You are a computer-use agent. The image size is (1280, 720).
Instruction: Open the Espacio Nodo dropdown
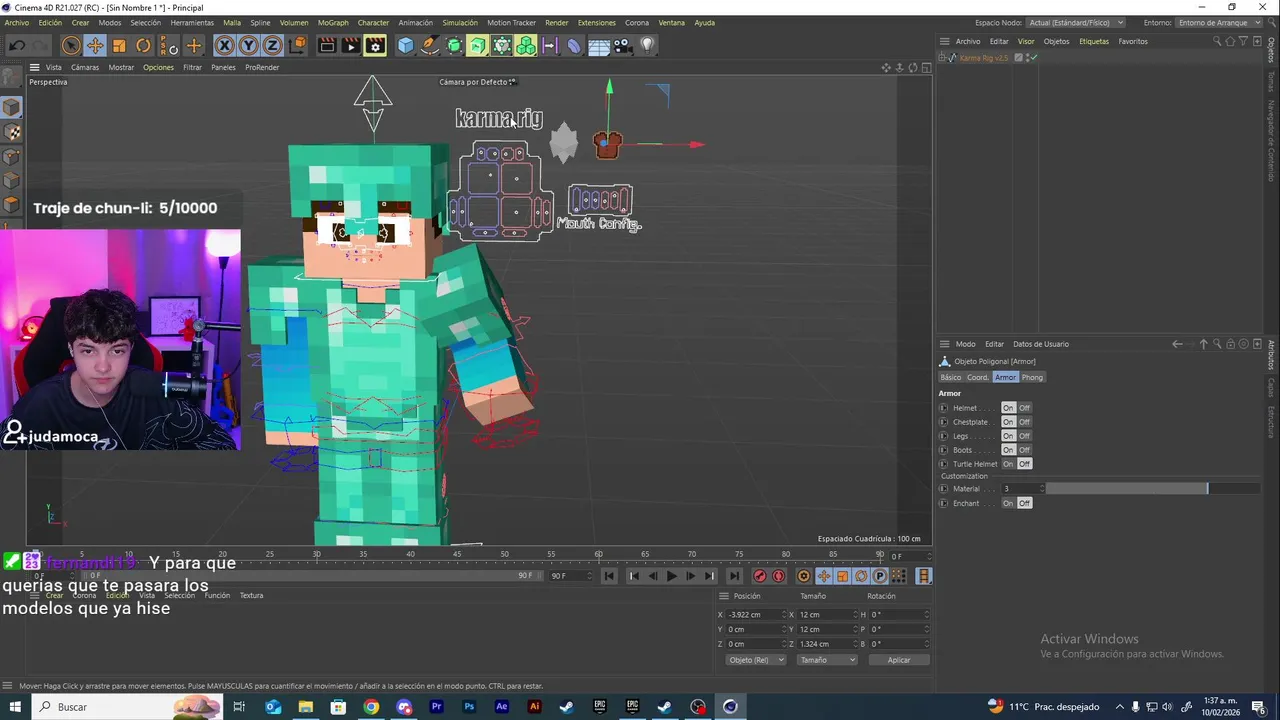tap(1076, 22)
